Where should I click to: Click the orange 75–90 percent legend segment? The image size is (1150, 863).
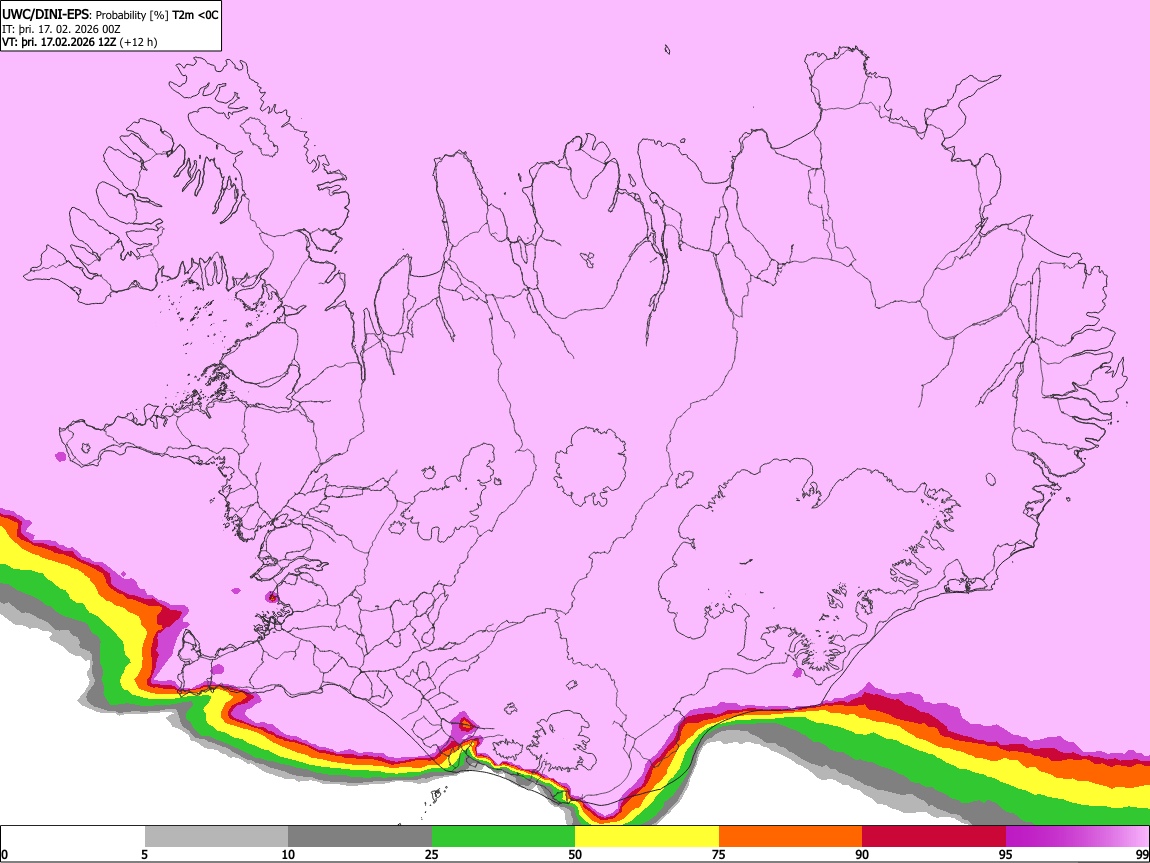point(791,837)
